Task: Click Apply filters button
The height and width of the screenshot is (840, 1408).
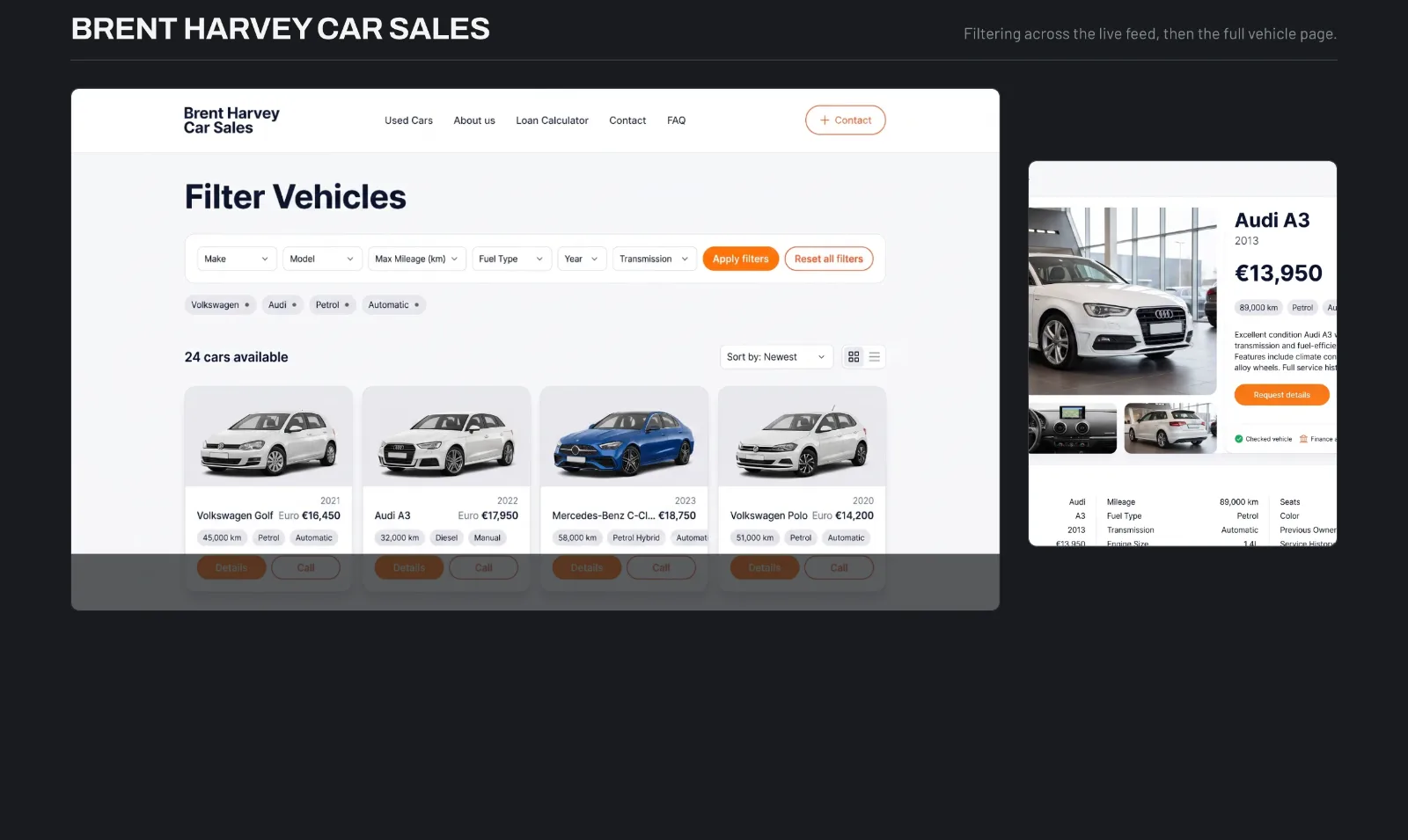Action: pos(740,259)
